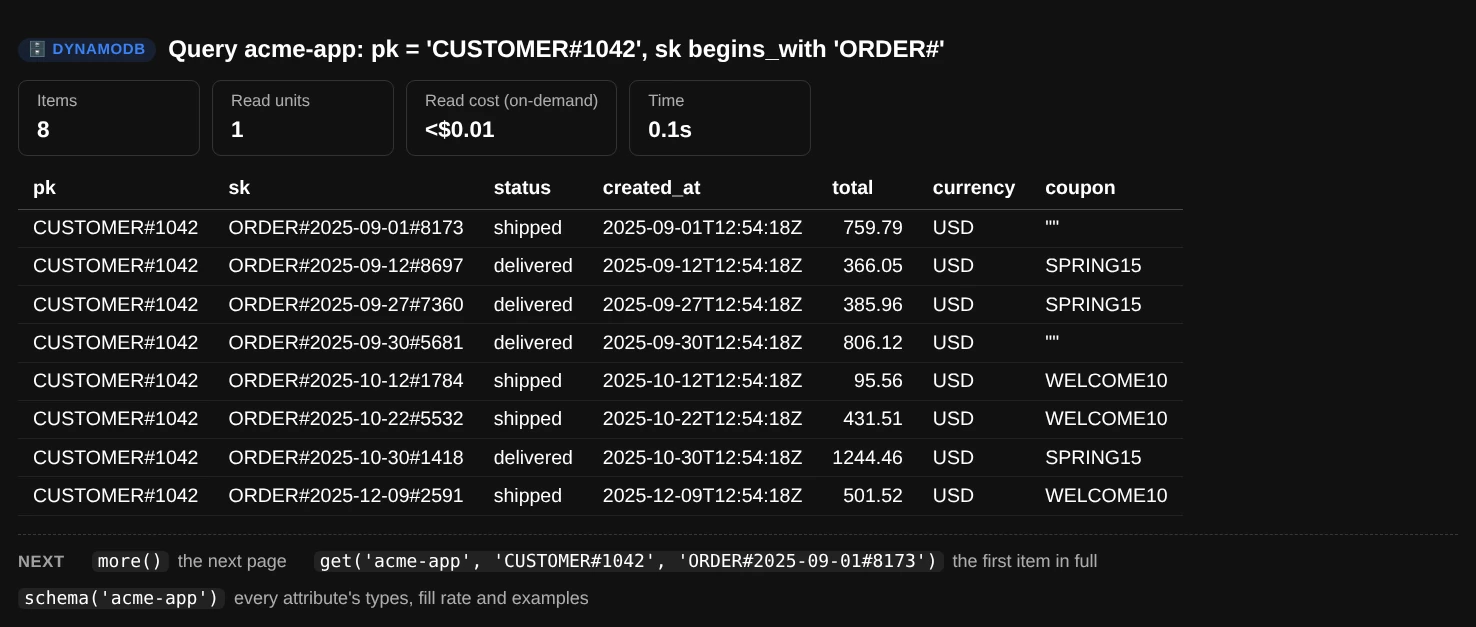This screenshot has height=627, width=1476.
Task: Click the get('acme-app', ...) command
Action: point(629,561)
